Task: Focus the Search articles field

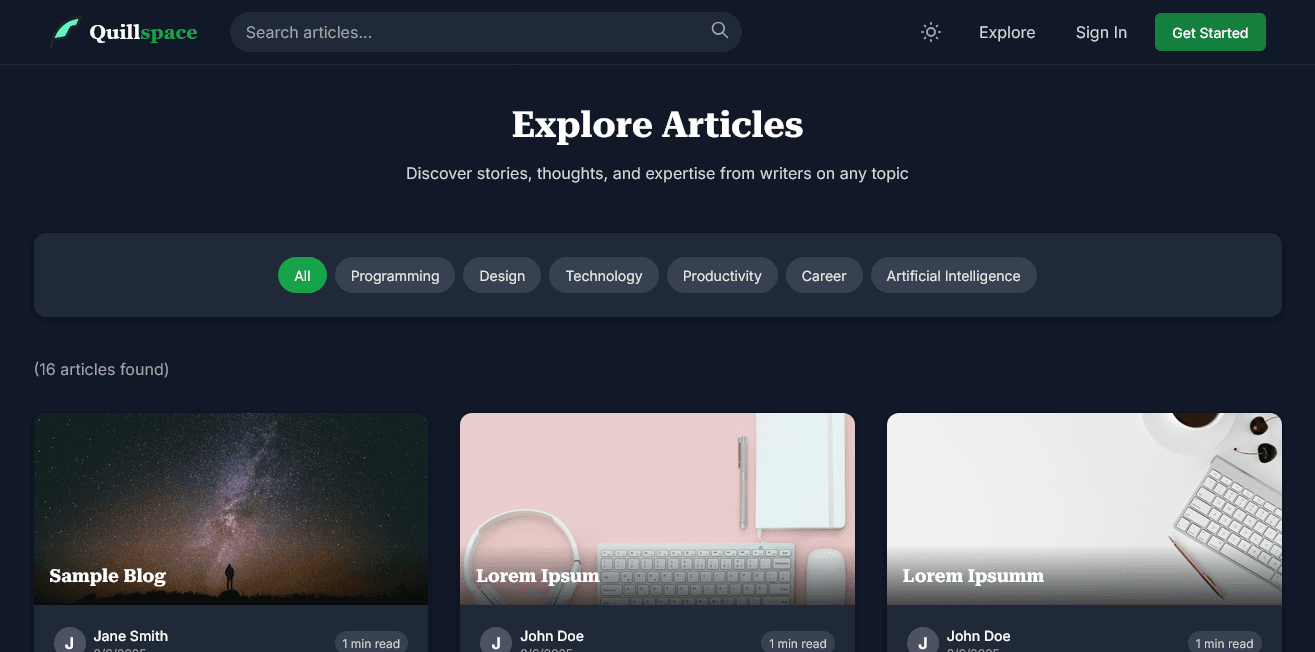Action: point(486,32)
